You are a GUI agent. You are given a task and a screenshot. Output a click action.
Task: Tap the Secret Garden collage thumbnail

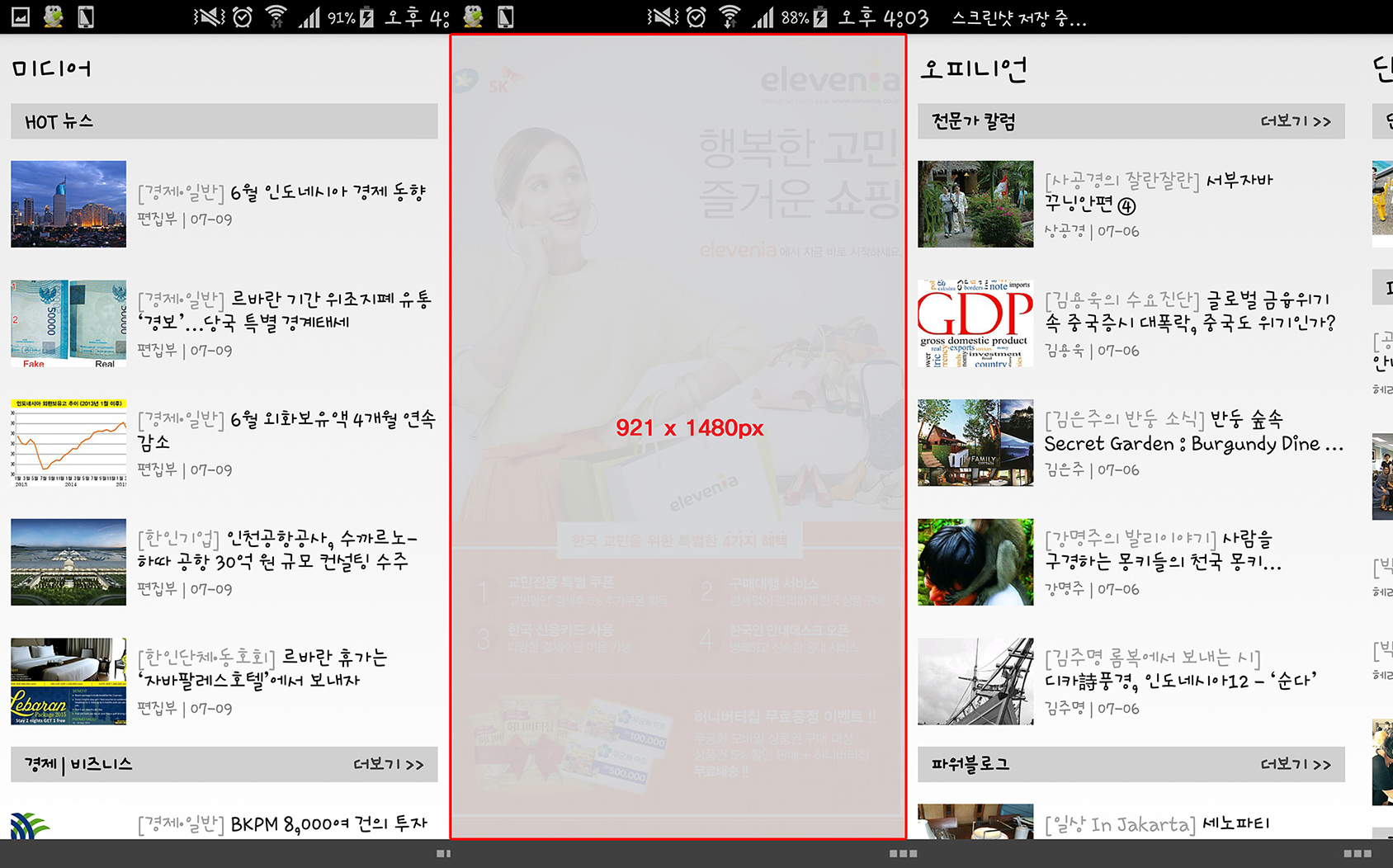(x=975, y=443)
